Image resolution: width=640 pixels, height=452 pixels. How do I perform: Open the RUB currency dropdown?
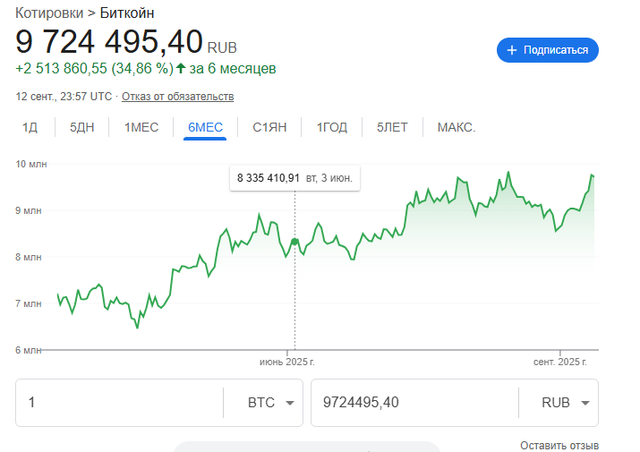565,403
